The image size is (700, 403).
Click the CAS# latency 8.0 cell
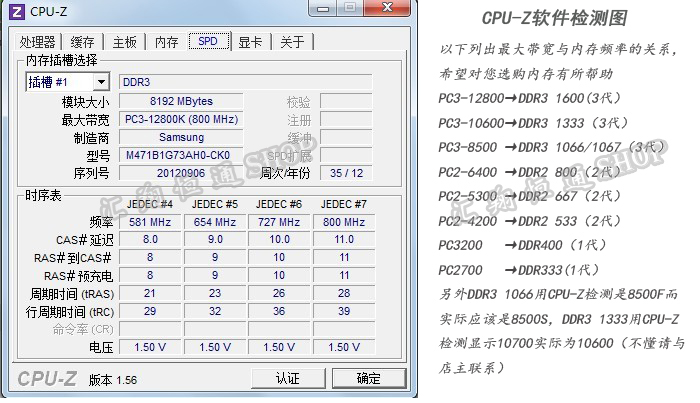click(150, 239)
